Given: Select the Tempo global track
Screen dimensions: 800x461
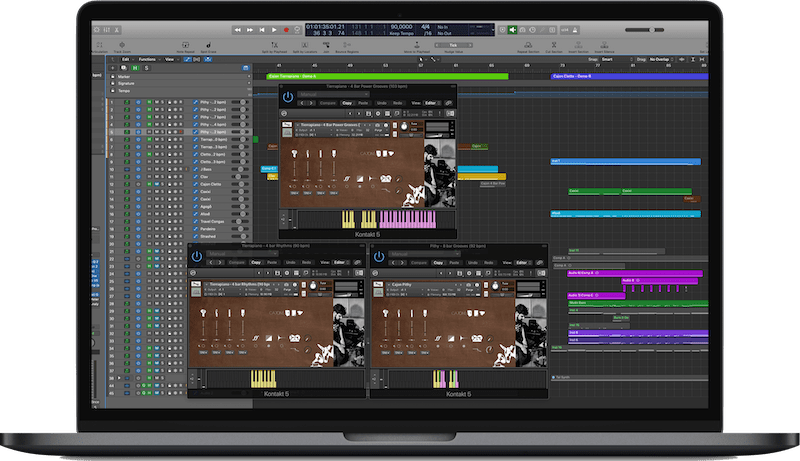Looking at the screenshot, I should (181, 91).
